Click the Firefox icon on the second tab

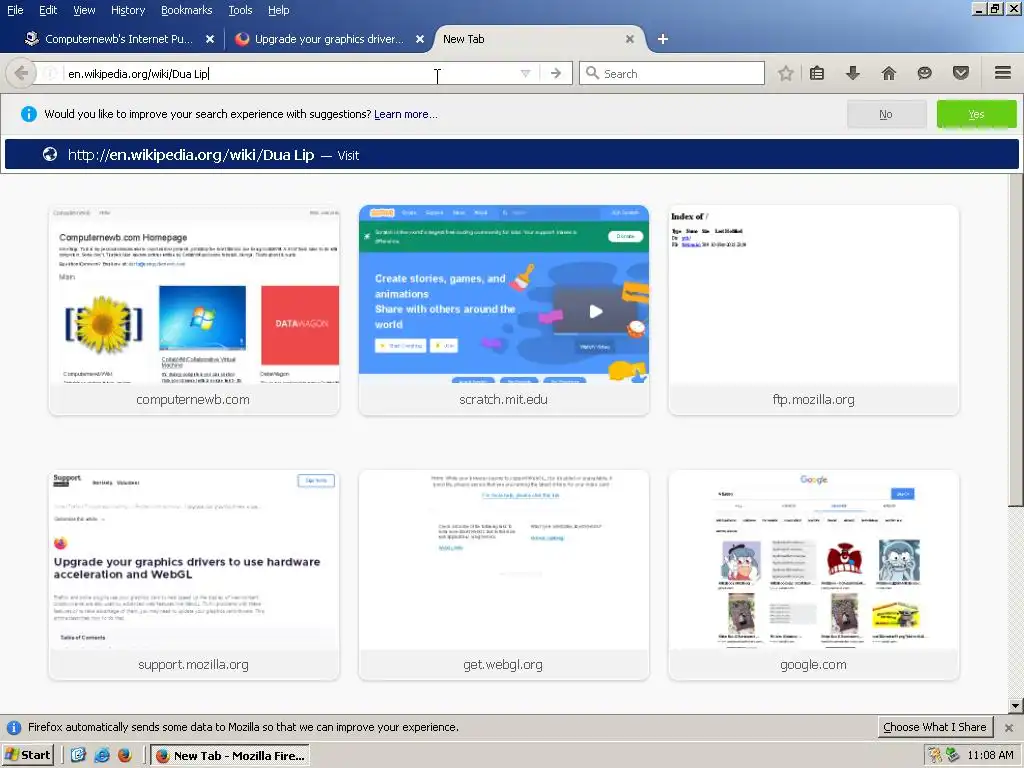tap(242, 39)
